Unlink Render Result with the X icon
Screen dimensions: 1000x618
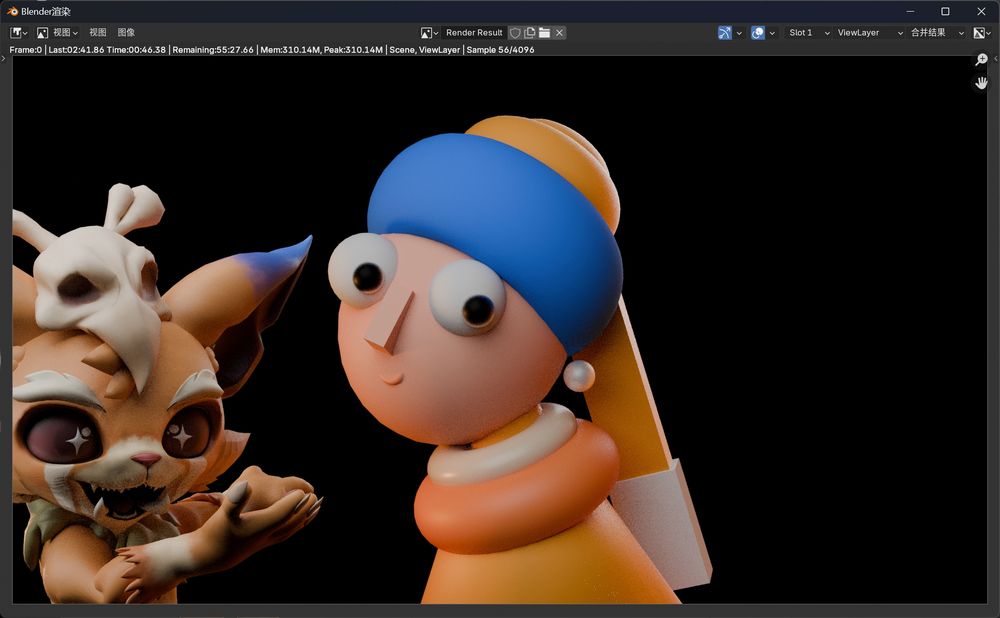point(557,32)
